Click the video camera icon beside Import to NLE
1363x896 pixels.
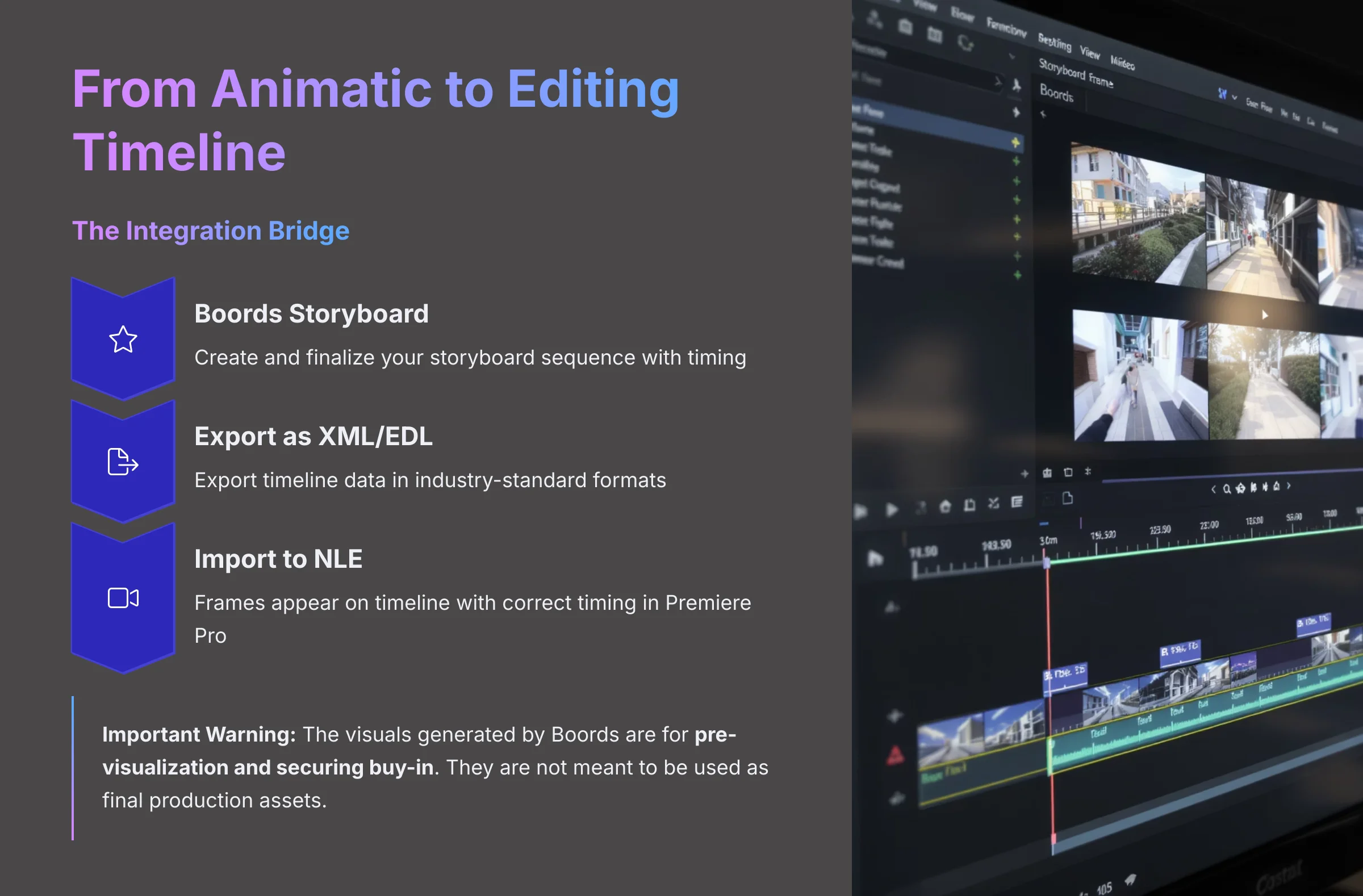tap(123, 598)
